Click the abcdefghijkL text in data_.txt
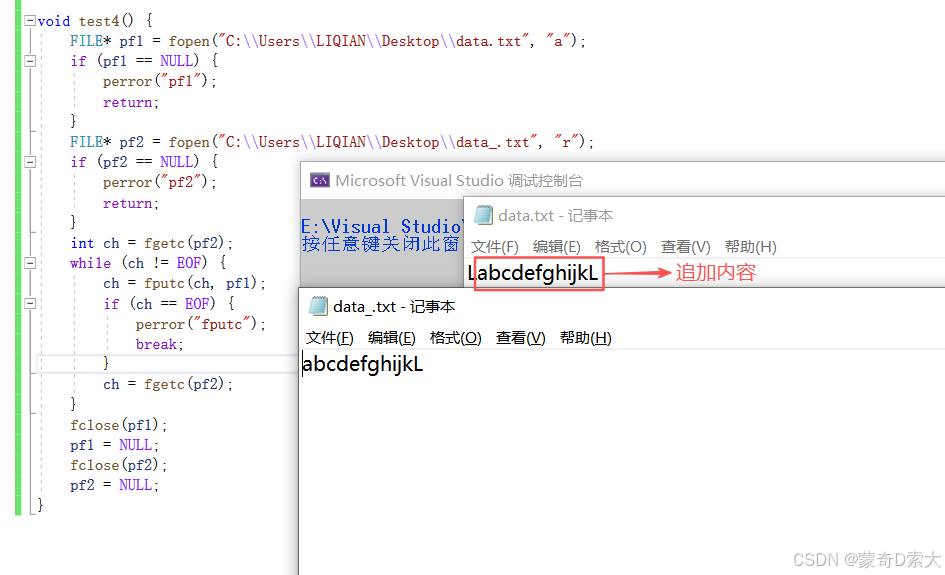Screen dimensions: 945x575 (x=363, y=364)
